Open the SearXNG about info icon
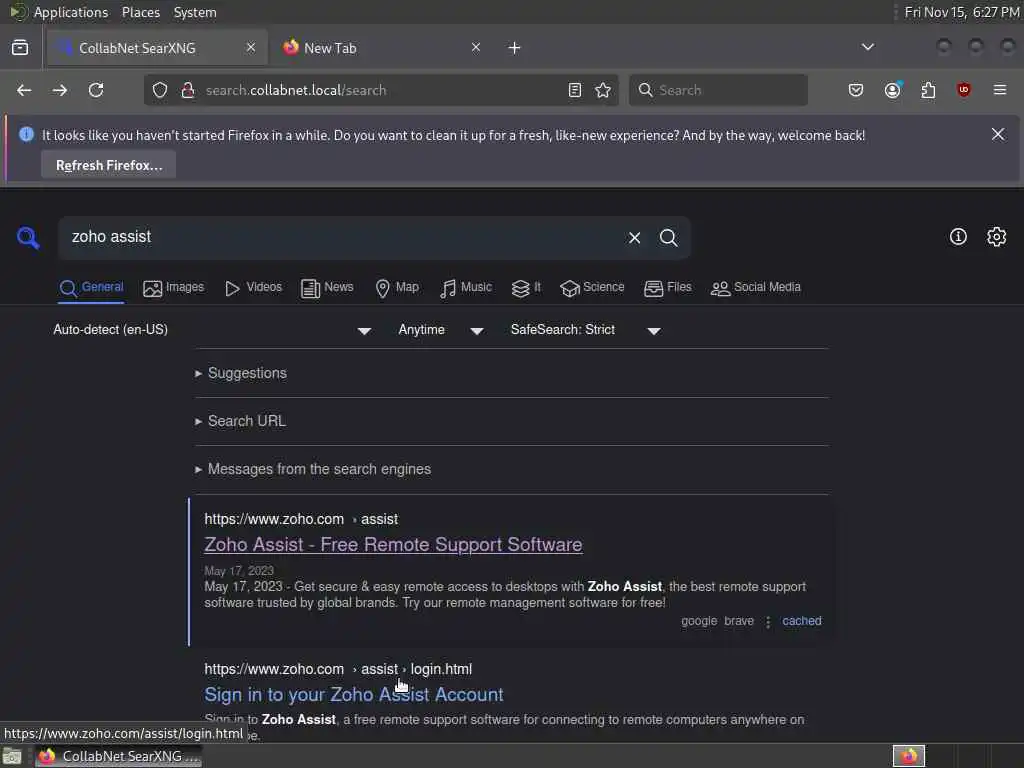This screenshot has height=768, width=1024. tap(958, 236)
